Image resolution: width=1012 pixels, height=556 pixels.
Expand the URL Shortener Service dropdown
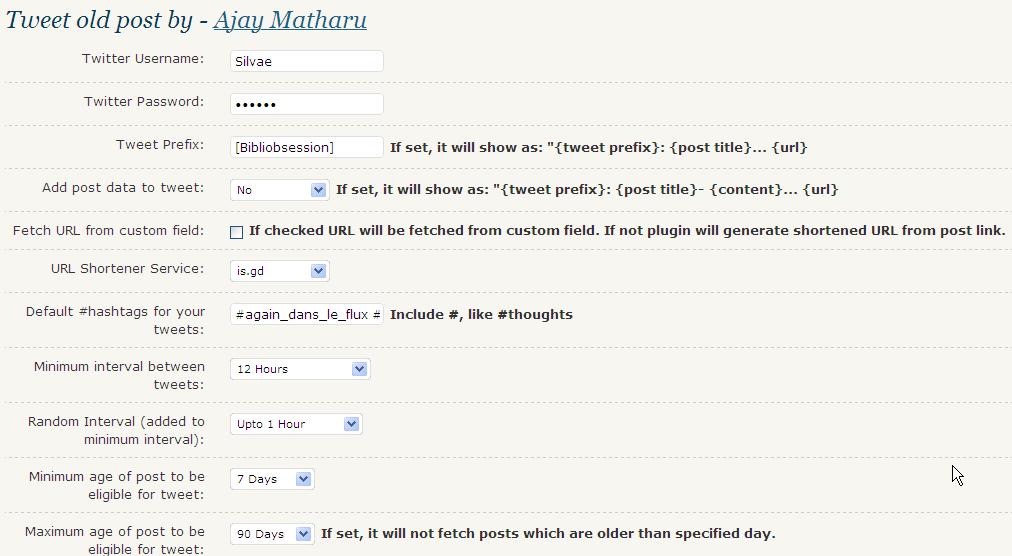[x=279, y=271]
